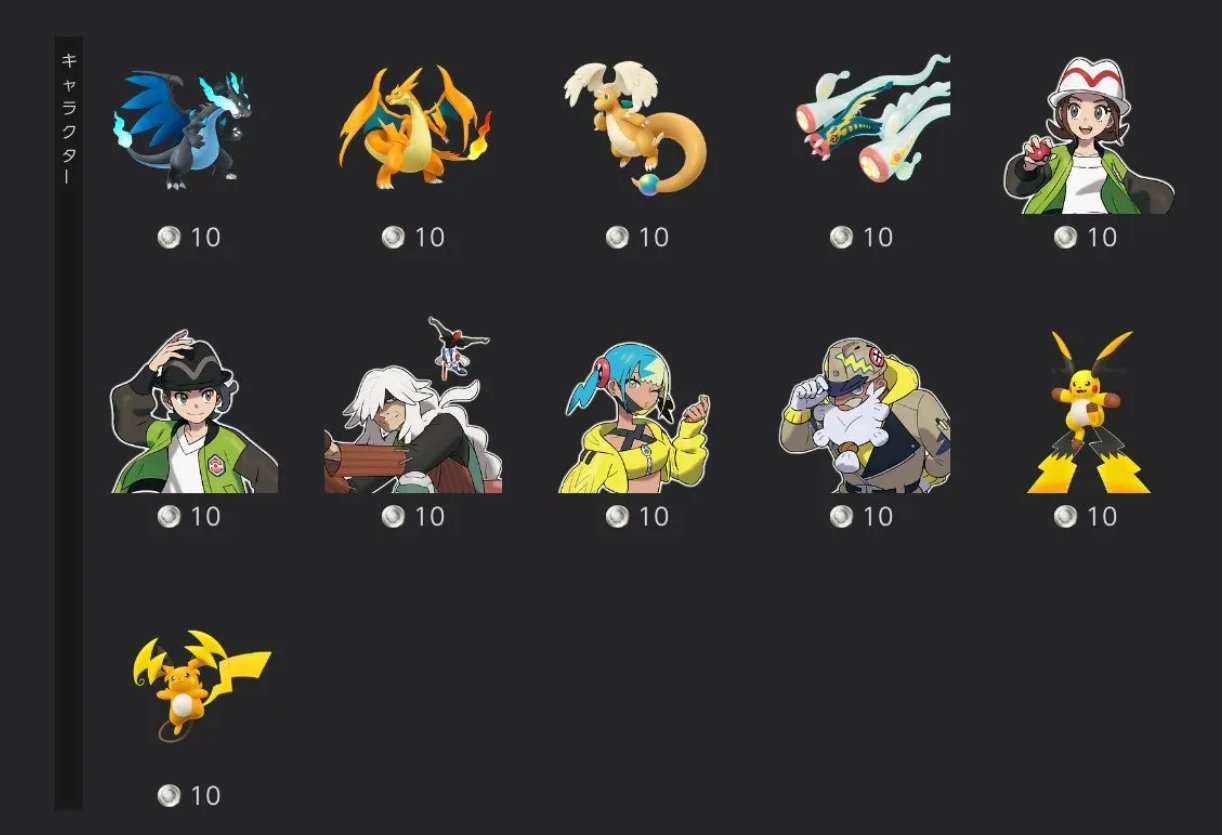Image resolution: width=1222 pixels, height=835 pixels.
Task: Click the price beneath the teal serpent Pokémon
Action: [860, 237]
